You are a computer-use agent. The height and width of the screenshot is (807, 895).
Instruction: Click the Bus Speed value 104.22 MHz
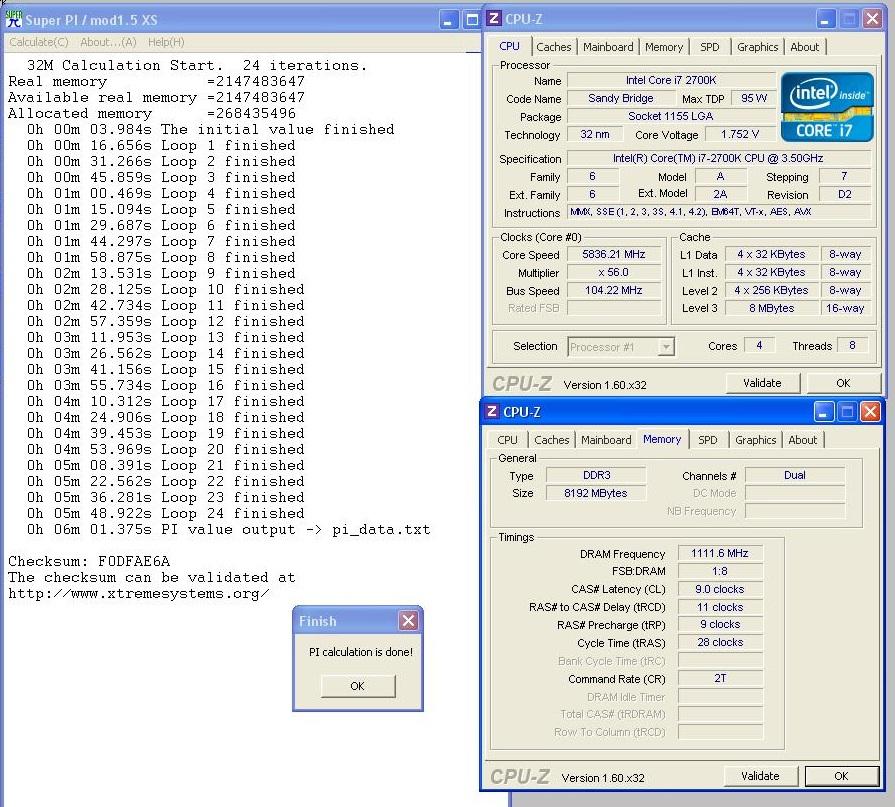614,290
